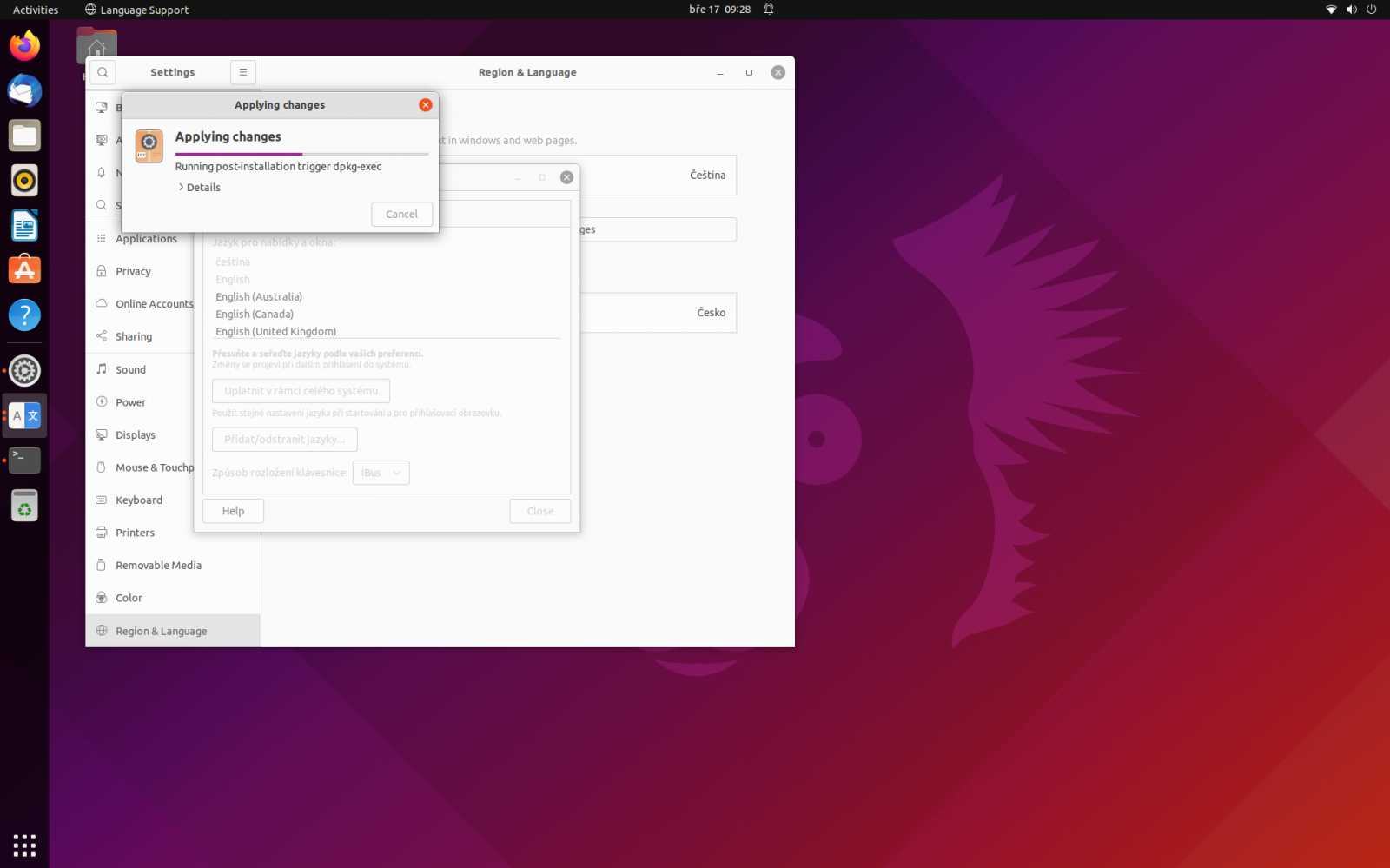Viewport: 1390px width, 868px height.
Task: Launch Thunderbird Mail from the dock
Action: pos(24,90)
